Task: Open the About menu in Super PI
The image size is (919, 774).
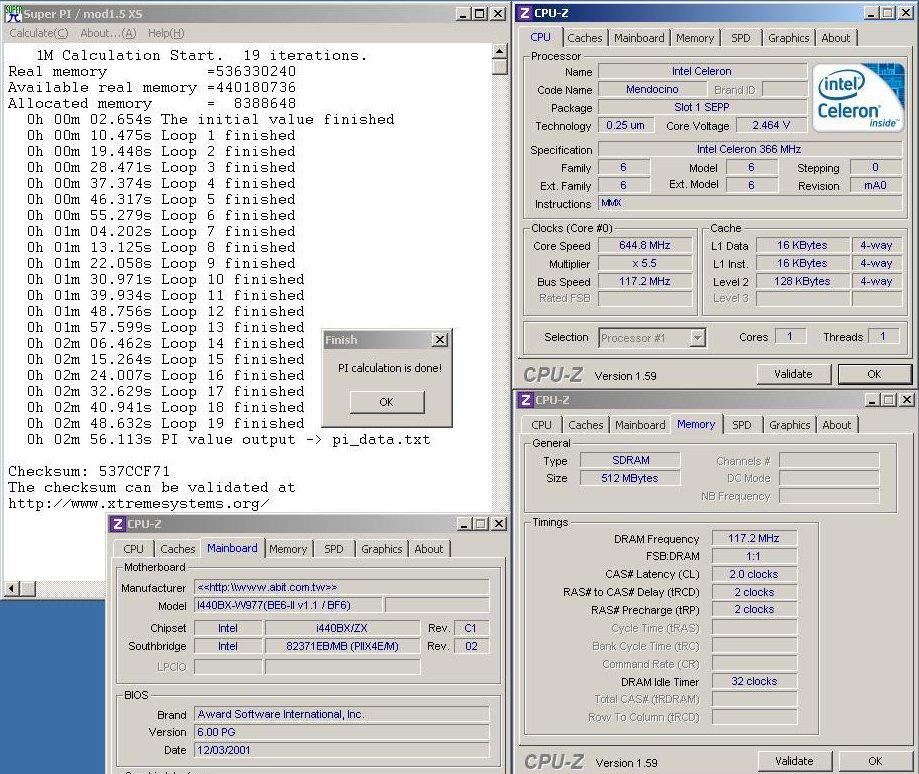Action: 108,33
